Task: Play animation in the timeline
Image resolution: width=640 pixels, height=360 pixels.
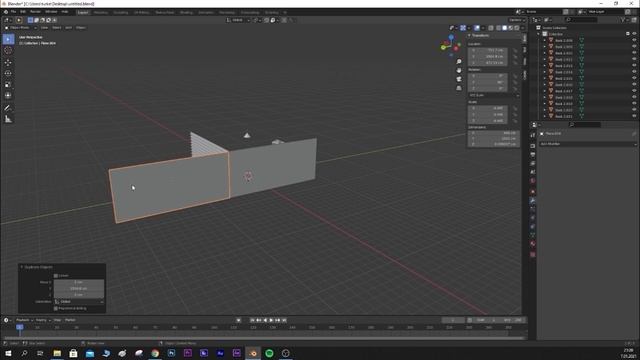Action: (x=271, y=320)
